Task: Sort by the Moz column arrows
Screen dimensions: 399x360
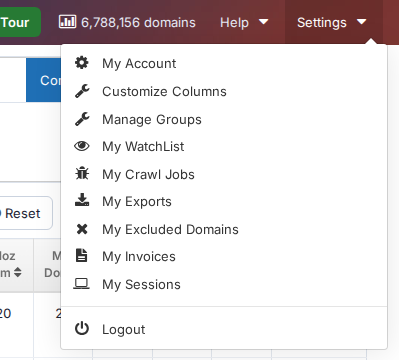Action: [18, 272]
